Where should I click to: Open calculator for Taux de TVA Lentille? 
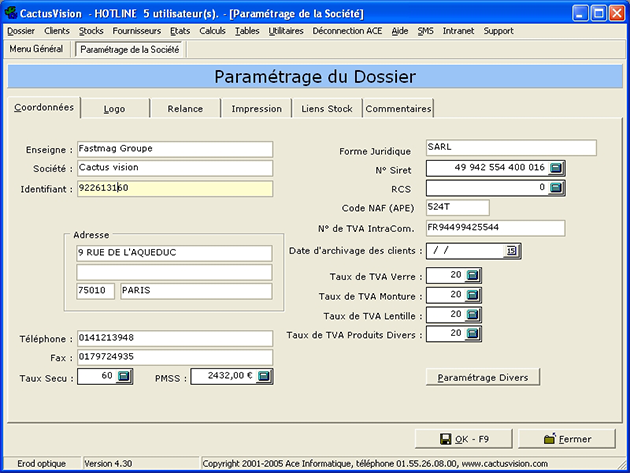[x=474, y=315]
